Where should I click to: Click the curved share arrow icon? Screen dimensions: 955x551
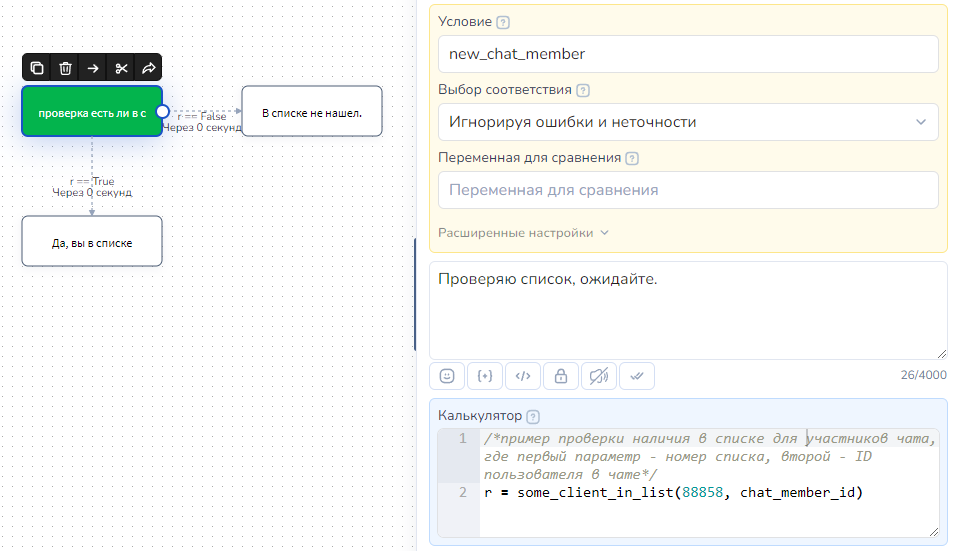(149, 68)
